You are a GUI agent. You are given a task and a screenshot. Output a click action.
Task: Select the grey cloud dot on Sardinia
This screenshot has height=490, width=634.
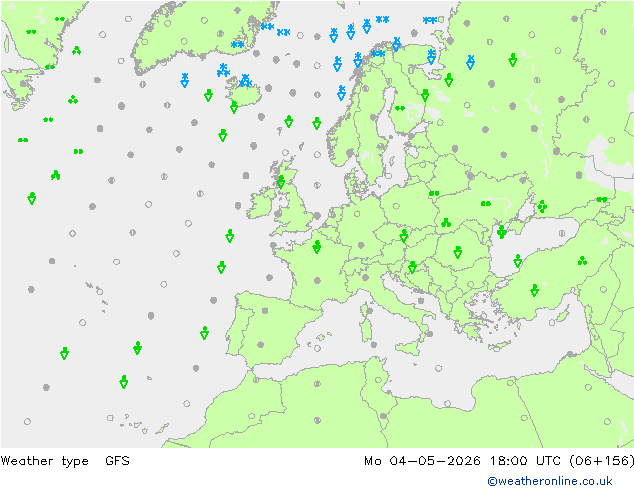point(370,311)
